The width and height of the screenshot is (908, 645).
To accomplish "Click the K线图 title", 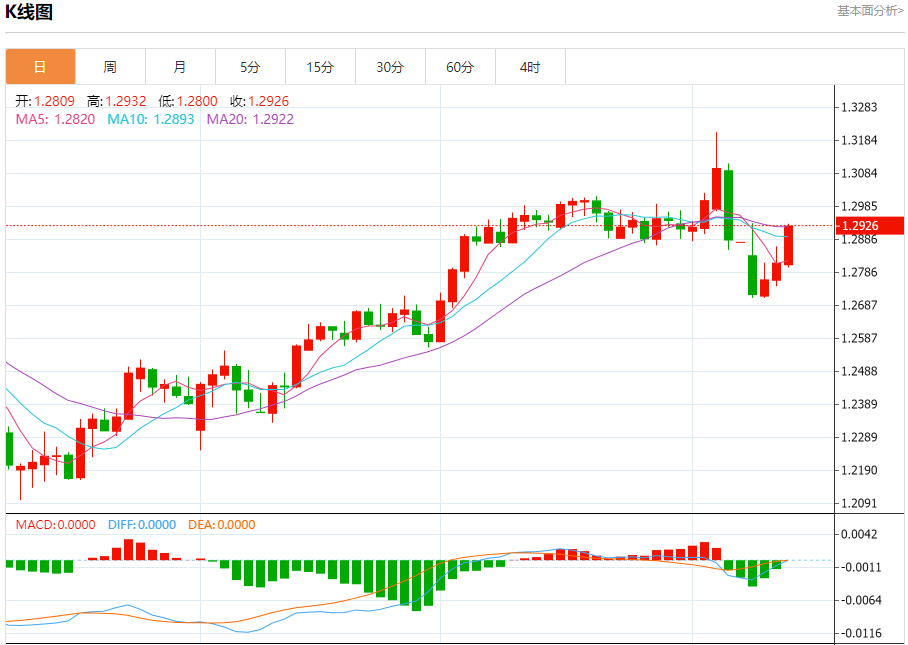I will click(29, 12).
